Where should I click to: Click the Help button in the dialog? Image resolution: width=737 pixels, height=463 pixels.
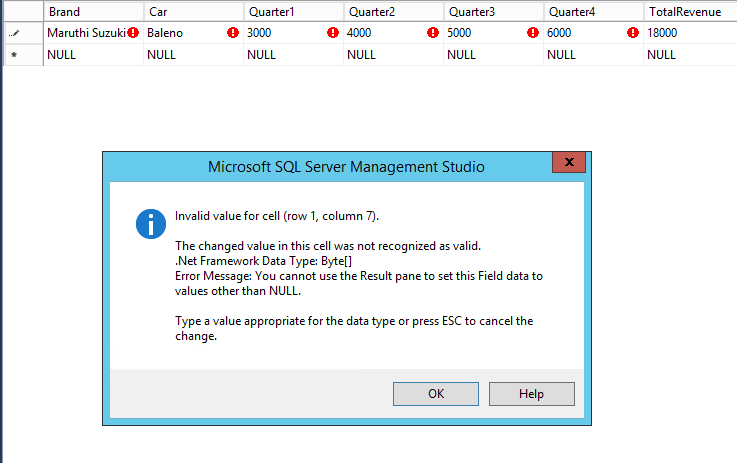click(532, 393)
